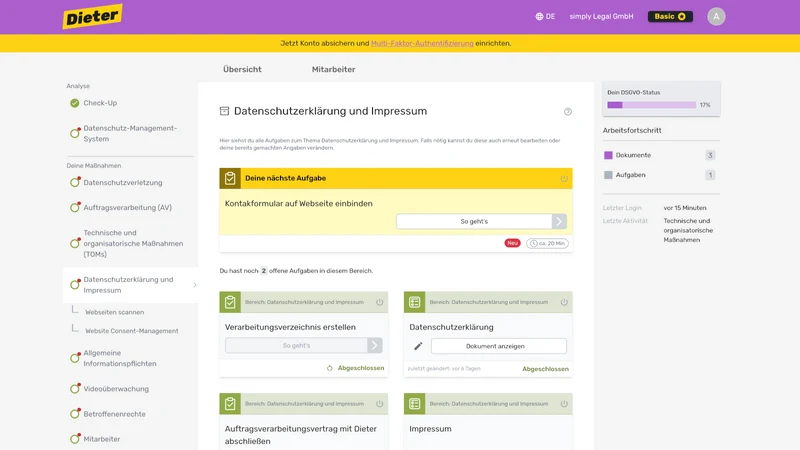Click the DSGVO-Status progress bar
800x450 pixels.
tap(652, 105)
